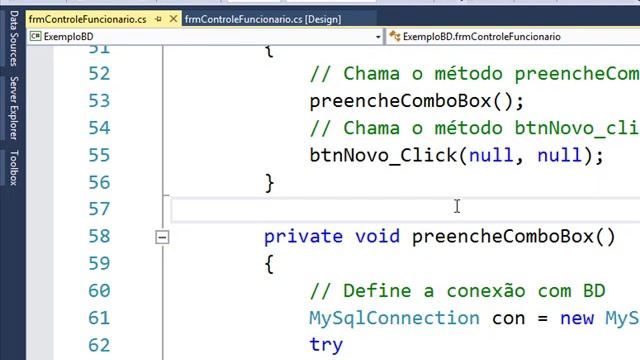Click on line number 56
This screenshot has height=360, width=640.
coord(99,182)
